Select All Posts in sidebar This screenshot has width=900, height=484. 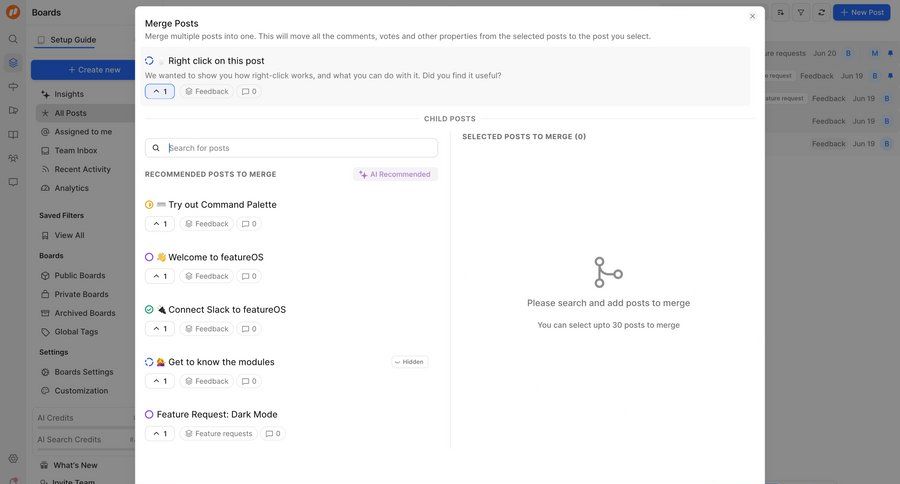click(x=71, y=113)
